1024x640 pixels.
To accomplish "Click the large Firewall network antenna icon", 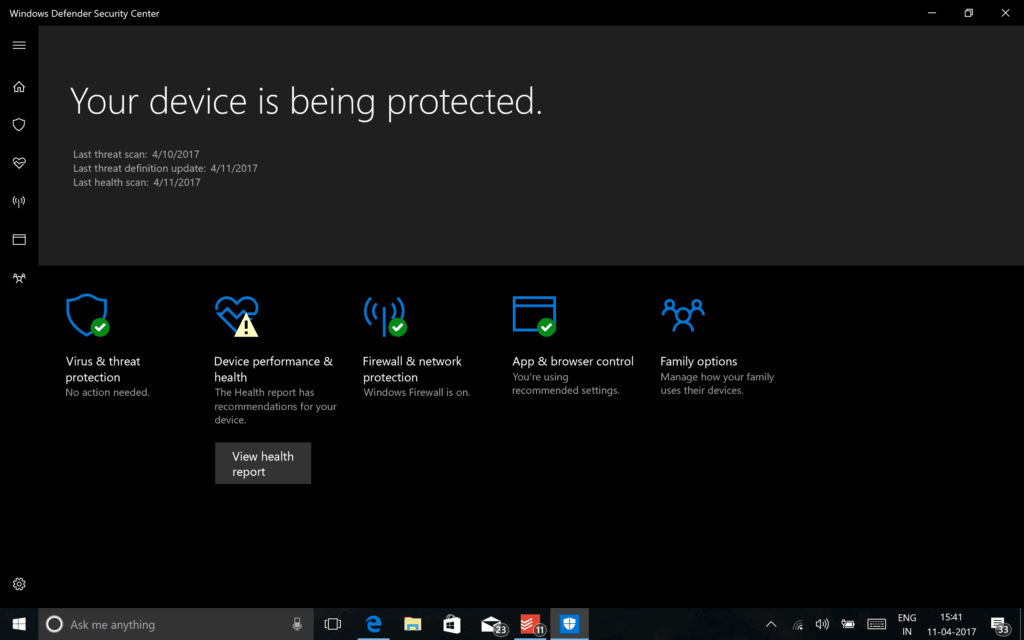I will 385,317.
